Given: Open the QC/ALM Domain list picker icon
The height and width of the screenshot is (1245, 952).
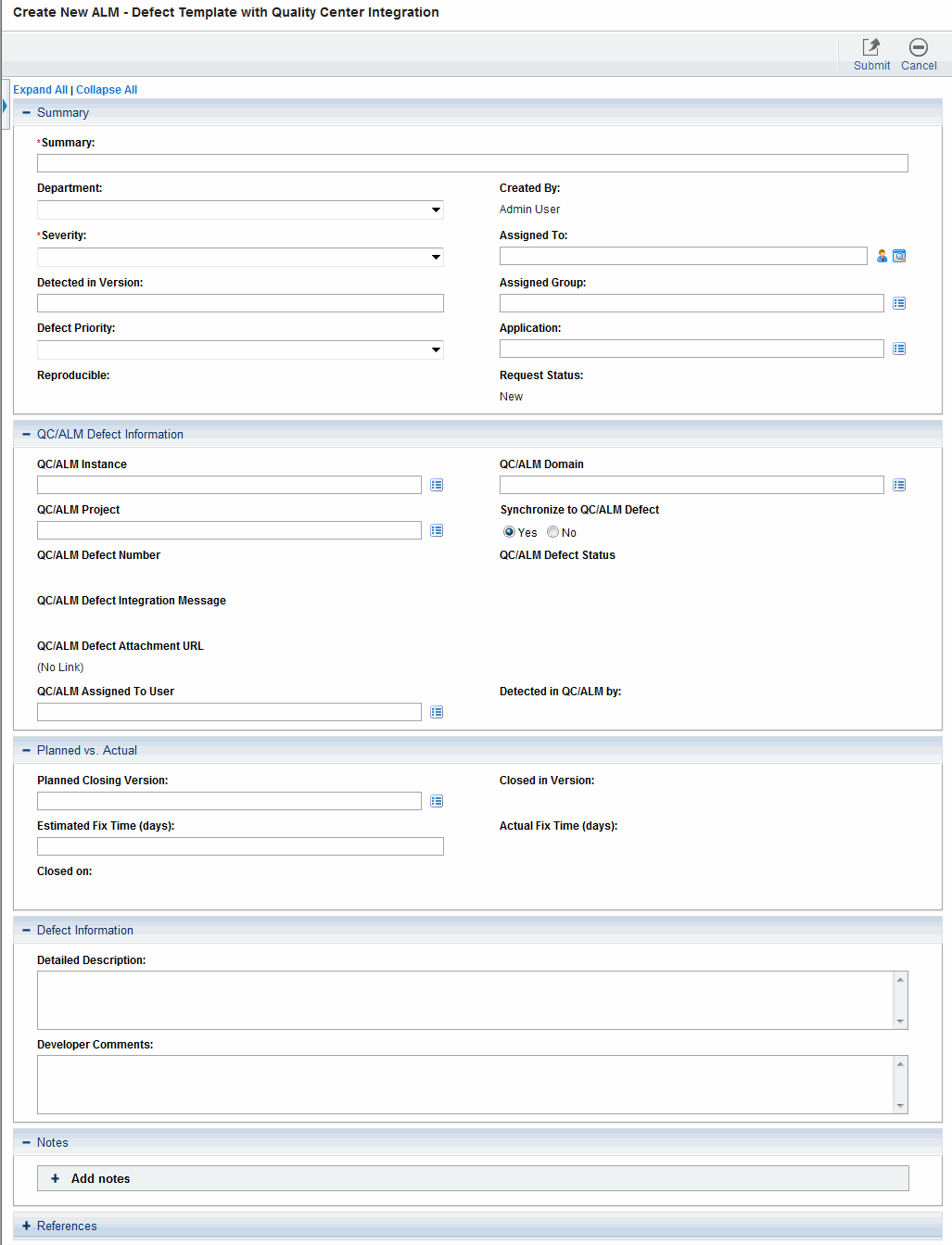Looking at the screenshot, I should pyautogui.click(x=899, y=485).
